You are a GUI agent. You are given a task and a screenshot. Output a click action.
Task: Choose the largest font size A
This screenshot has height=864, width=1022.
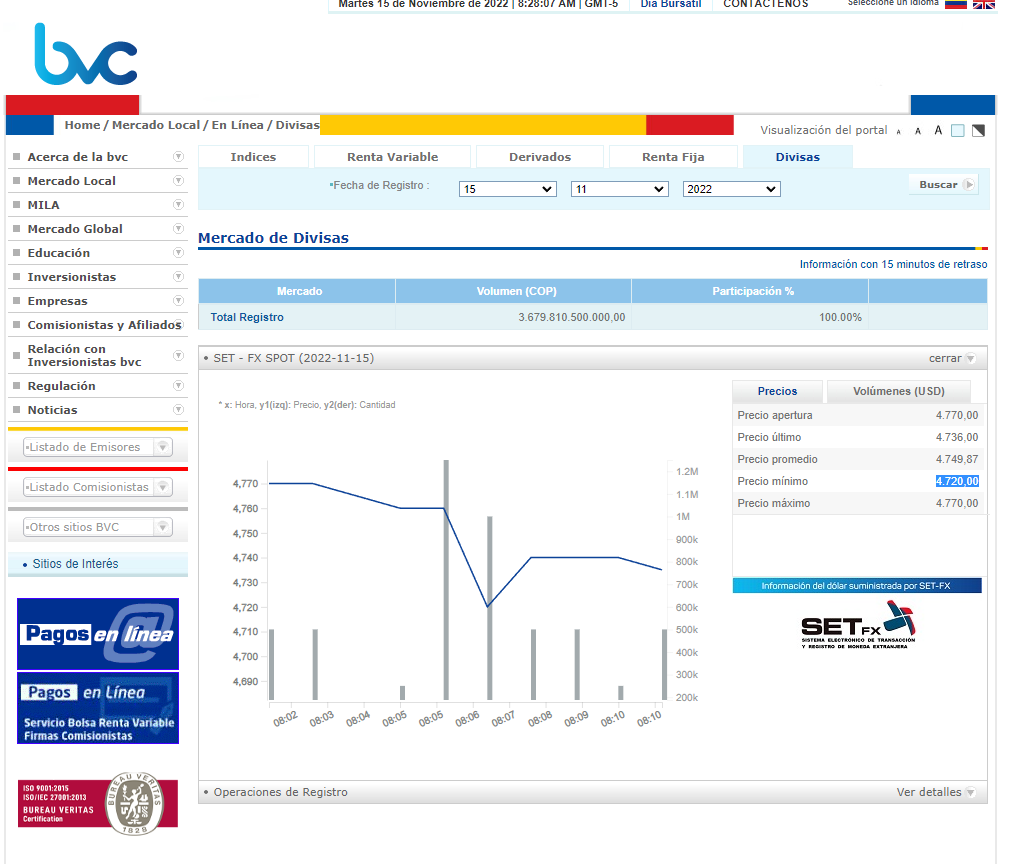point(938,130)
